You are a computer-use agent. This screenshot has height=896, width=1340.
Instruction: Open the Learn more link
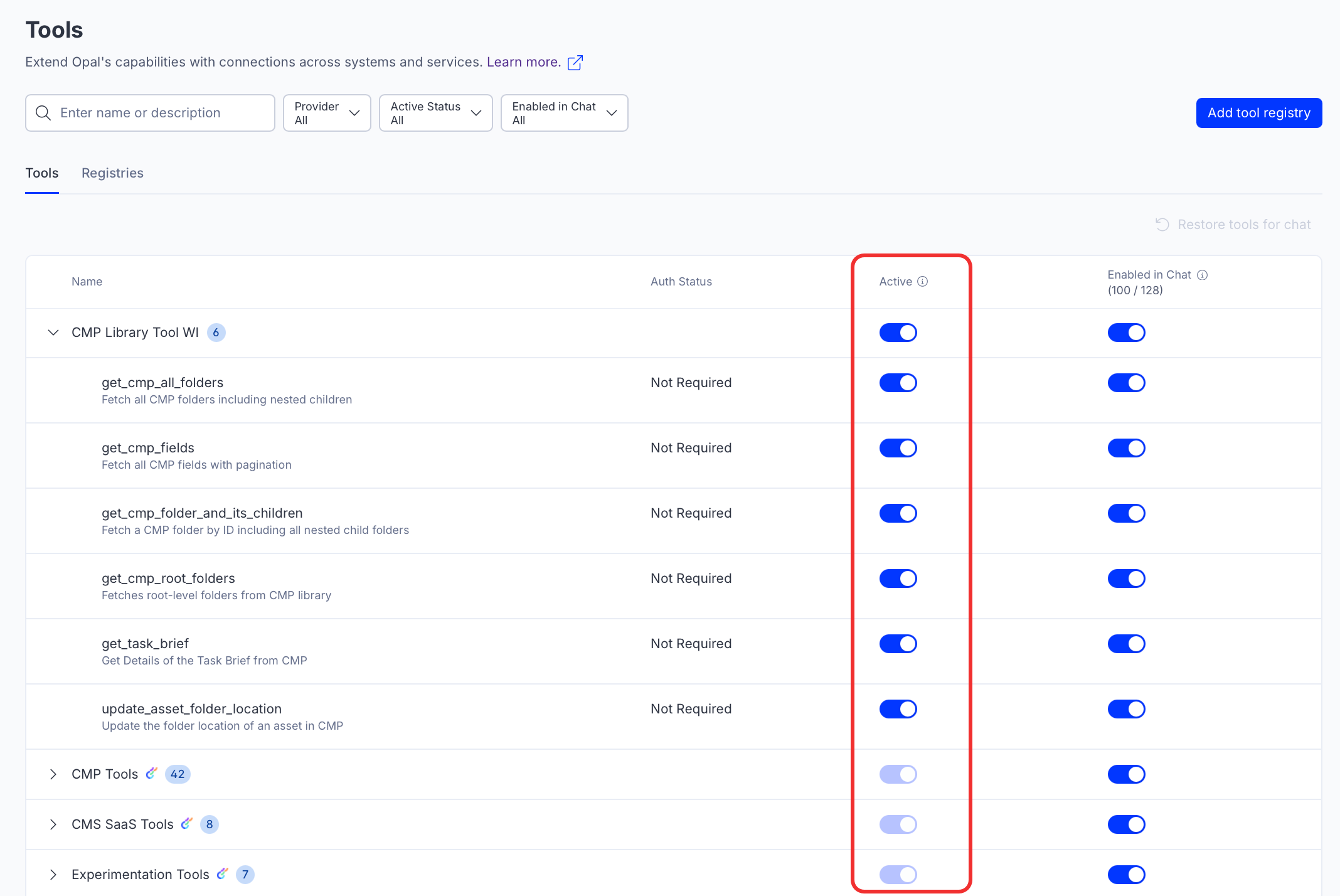[x=523, y=62]
